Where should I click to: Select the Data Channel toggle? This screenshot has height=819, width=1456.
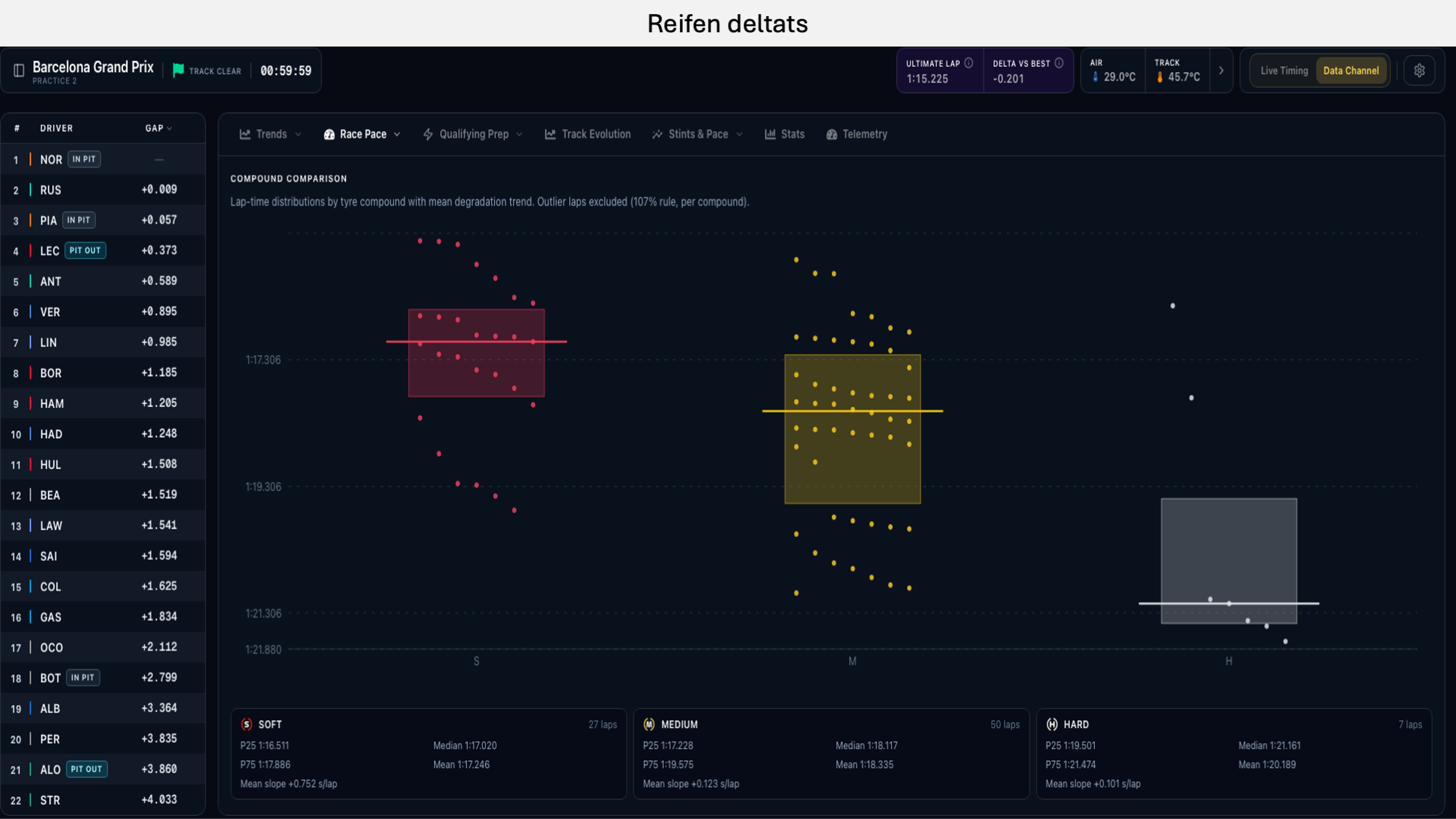(x=1351, y=71)
